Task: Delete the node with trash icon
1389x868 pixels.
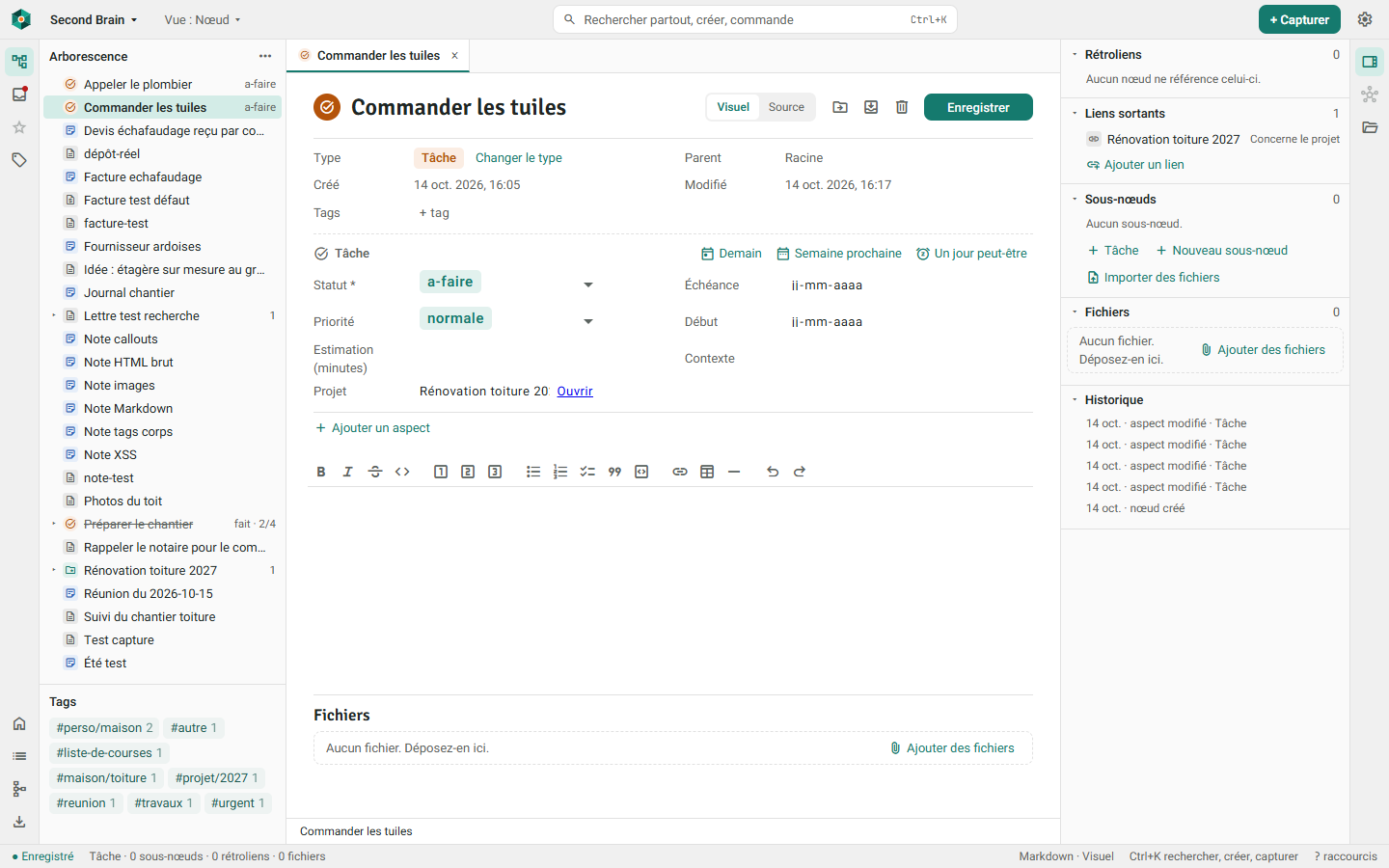Action: (902, 107)
